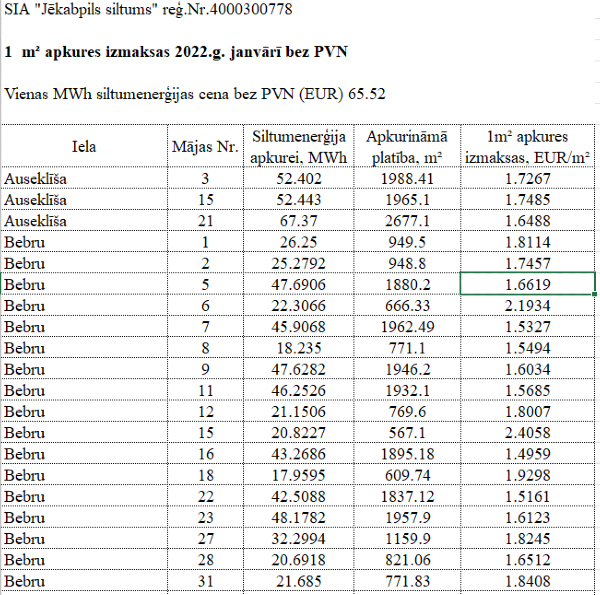600x595 pixels.
Task: Select cell with value 45.9068
Action: (x=298, y=326)
